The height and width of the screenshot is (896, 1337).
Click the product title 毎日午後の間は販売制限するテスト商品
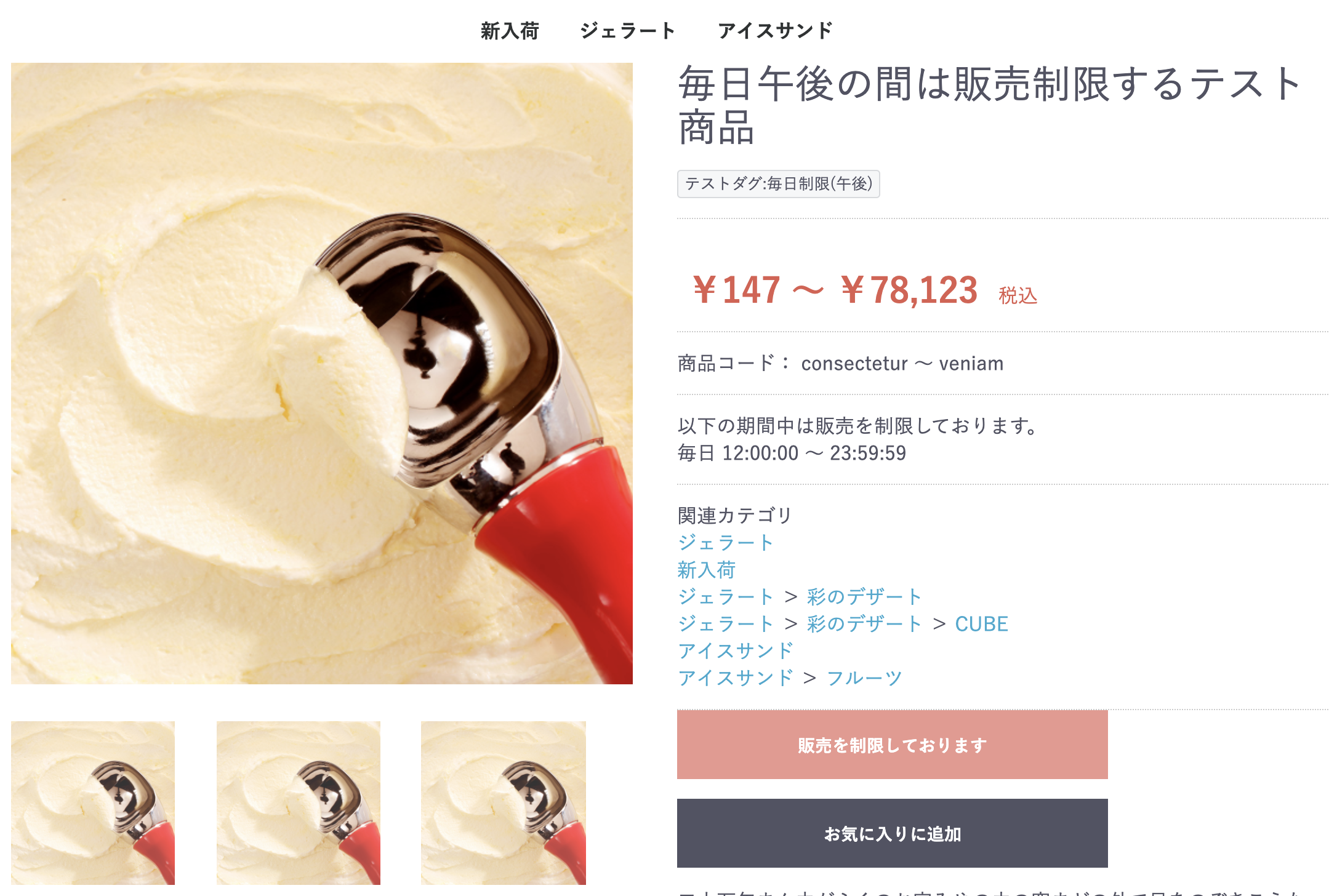991,105
